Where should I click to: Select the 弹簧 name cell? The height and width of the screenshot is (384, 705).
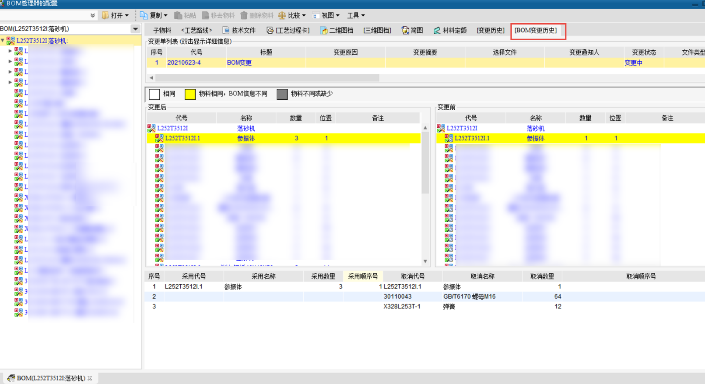point(449,307)
